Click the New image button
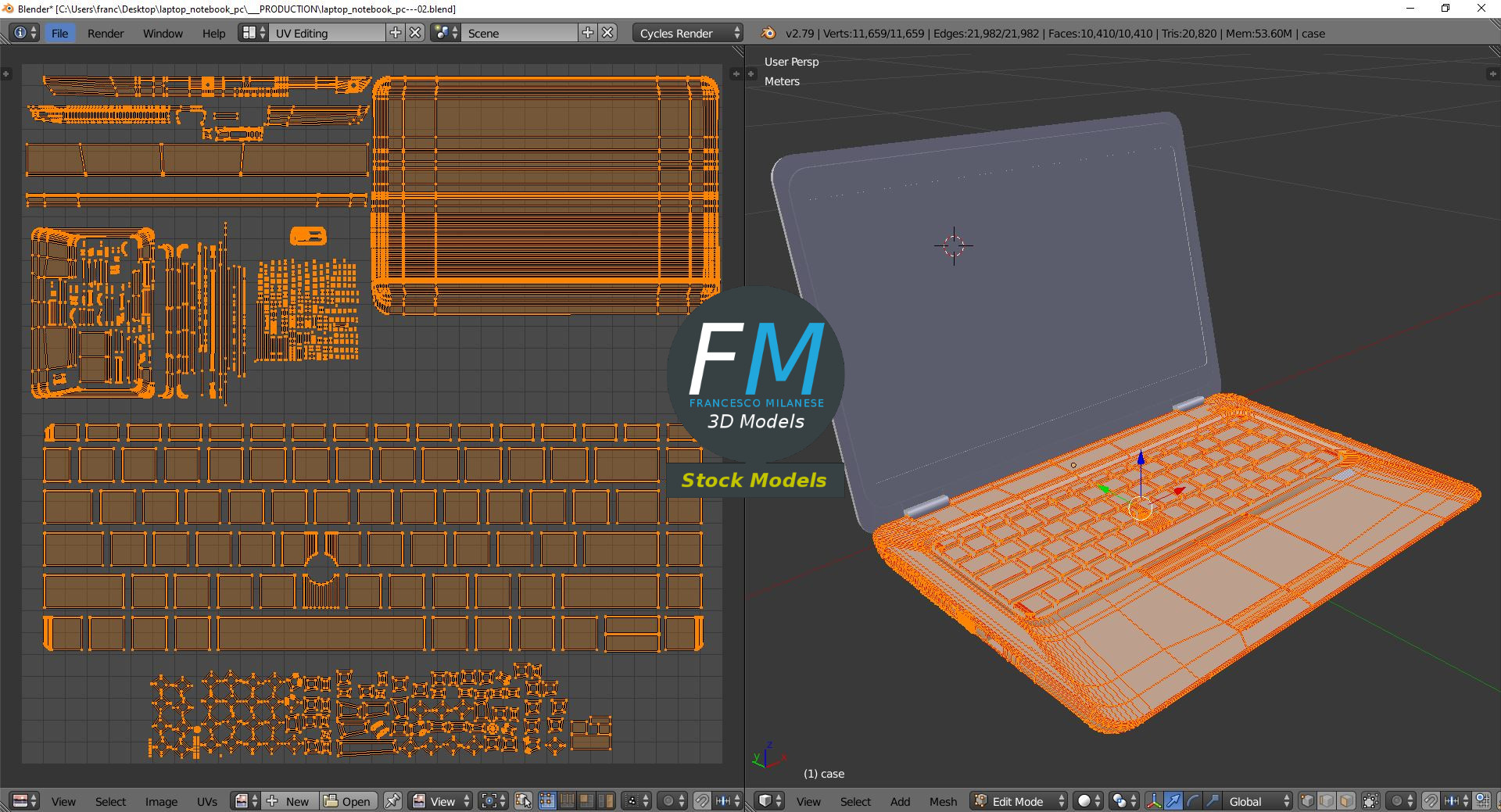The height and width of the screenshot is (812, 1501). click(x=288, y=801)
